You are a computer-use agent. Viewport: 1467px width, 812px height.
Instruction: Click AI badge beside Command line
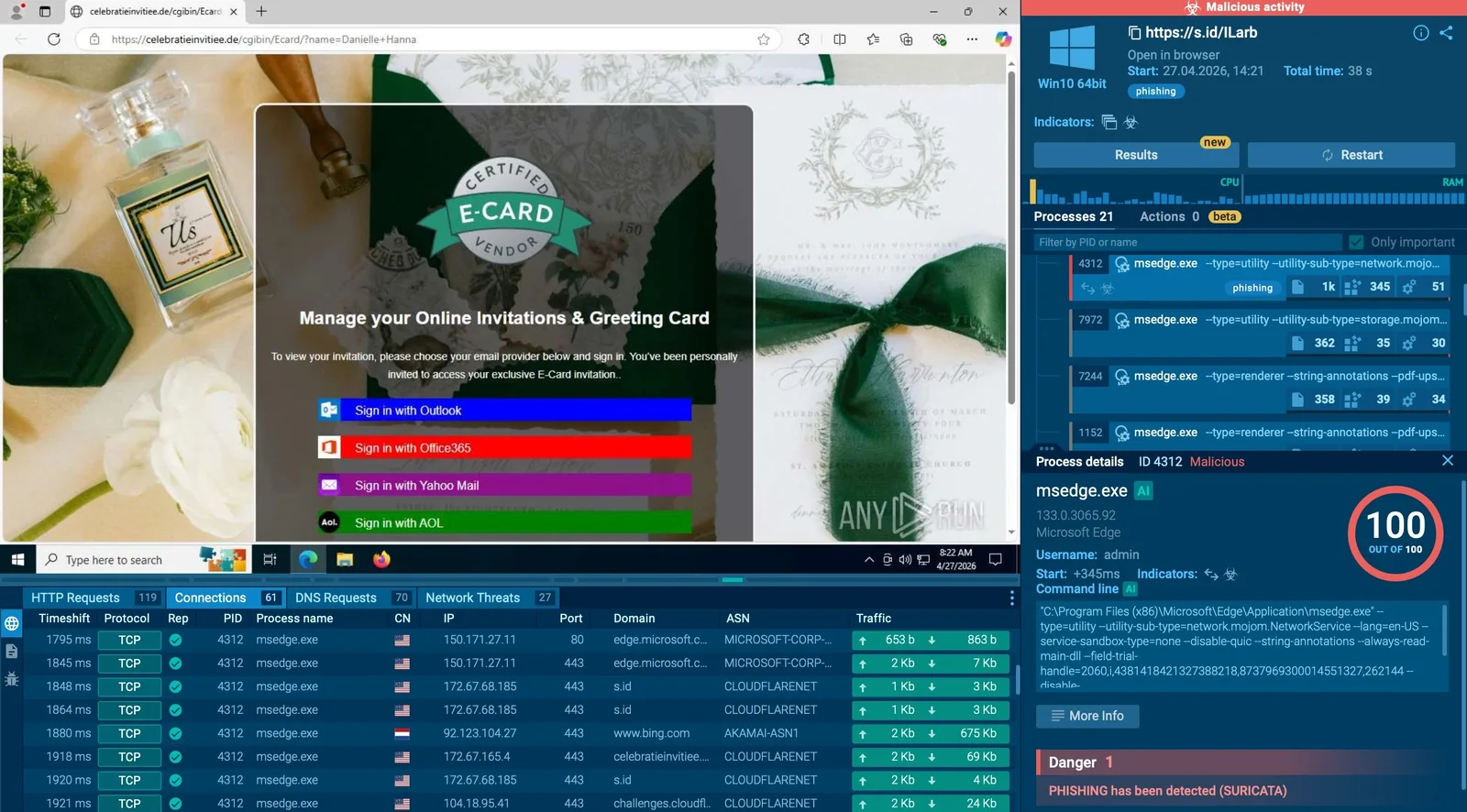1130,589
